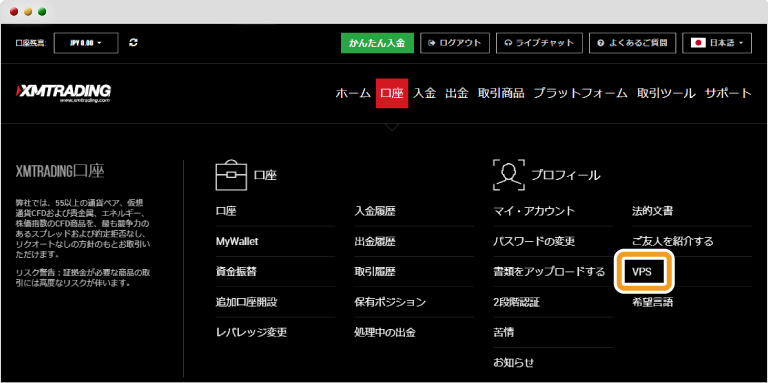Click the 口座残高 label
Viewport: 768px width, 383px height.
pos(30,43)
